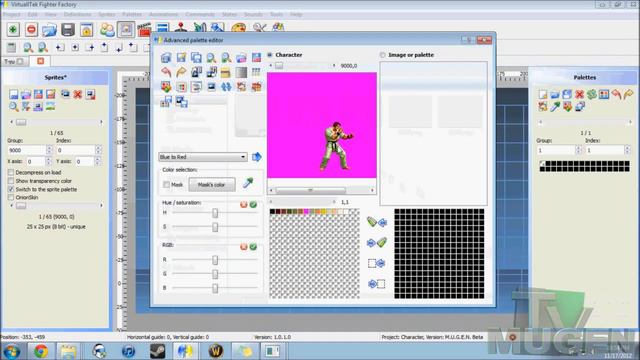Viewport: 640px width, 360px height.
Task: Open Google Chrome from the taskbar
Action: tap(40, 351)
